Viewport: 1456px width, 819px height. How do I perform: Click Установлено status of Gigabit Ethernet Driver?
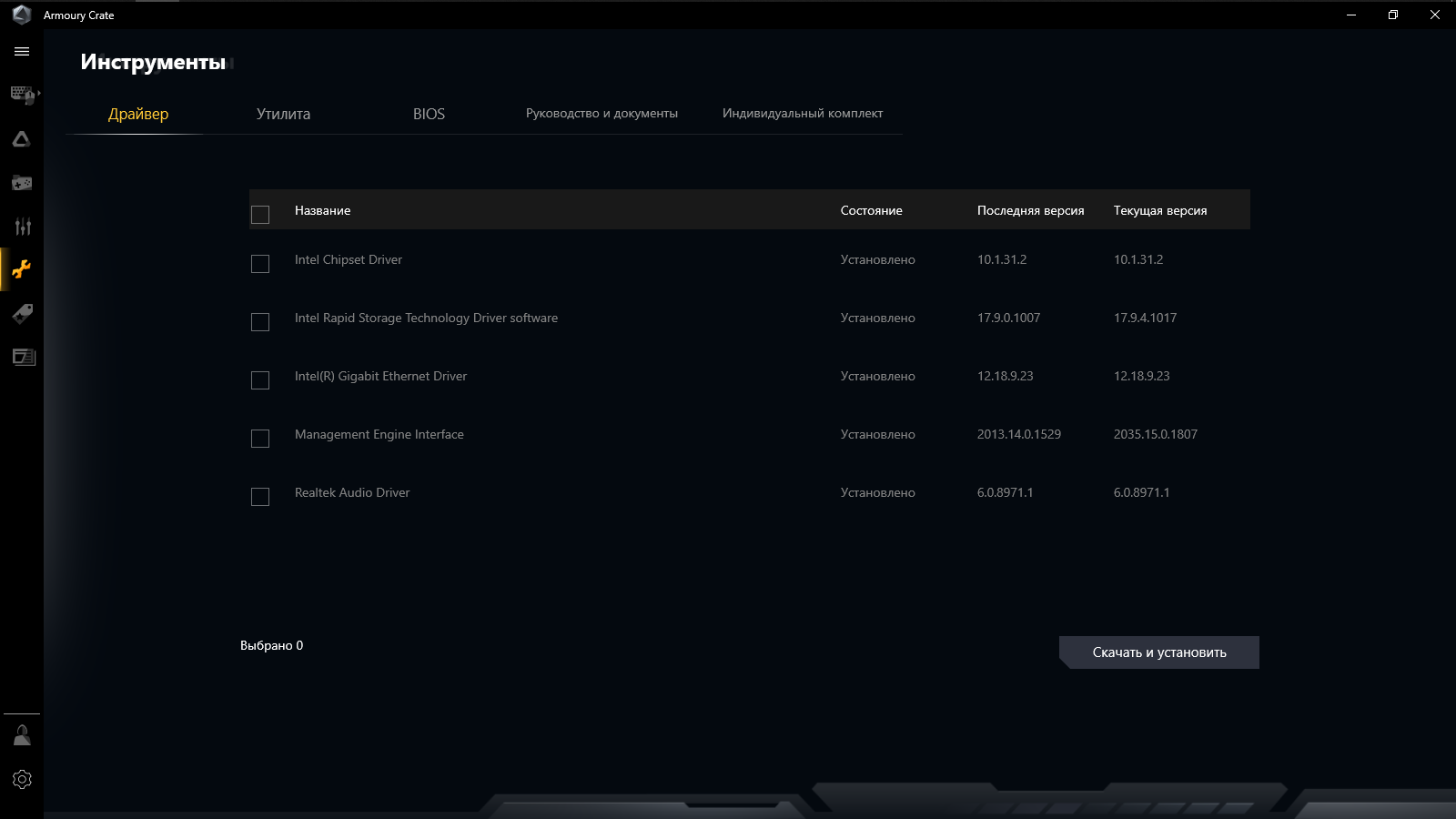[x=877, y=376]
